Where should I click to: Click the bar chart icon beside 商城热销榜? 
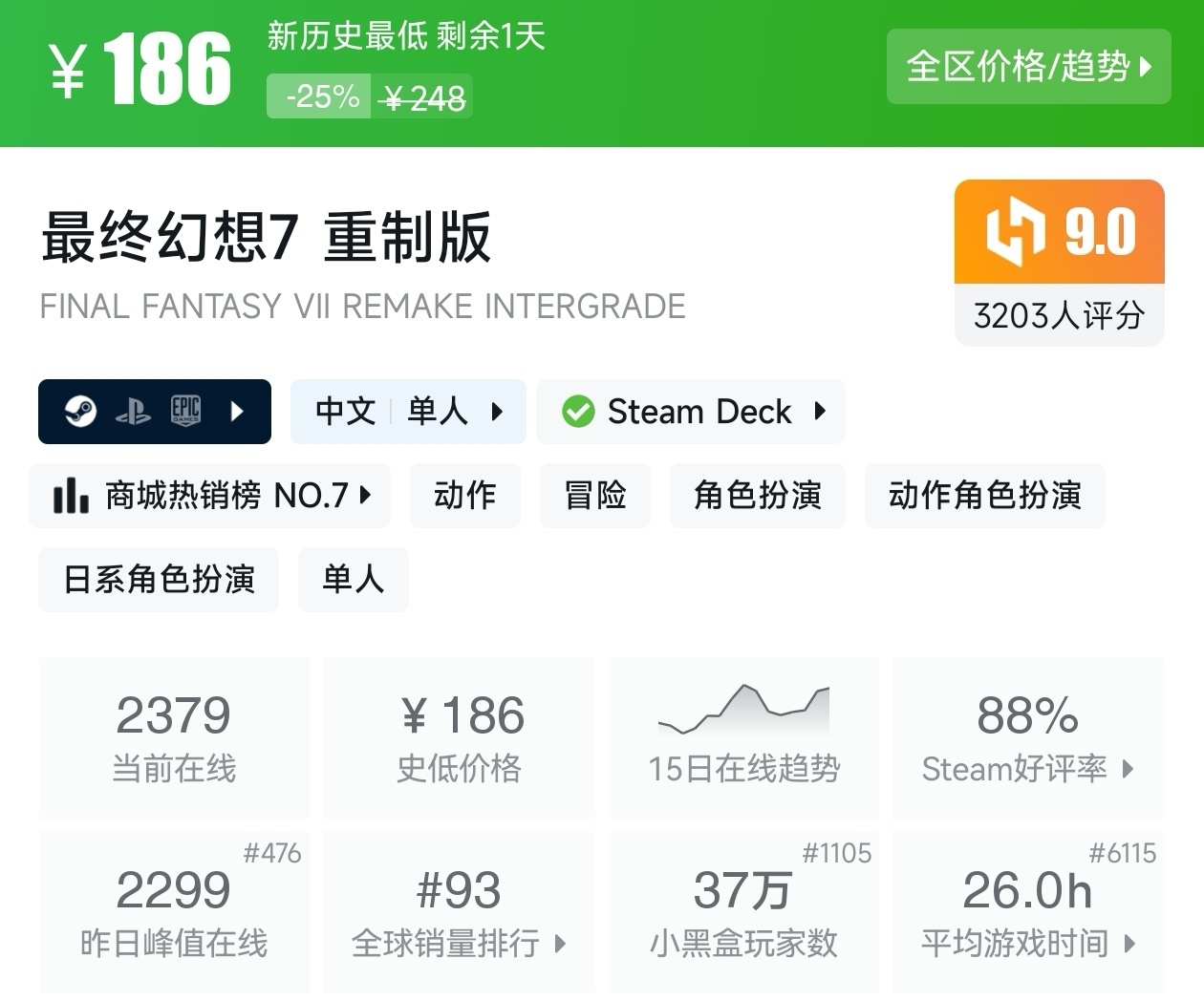tap(71, 496)
